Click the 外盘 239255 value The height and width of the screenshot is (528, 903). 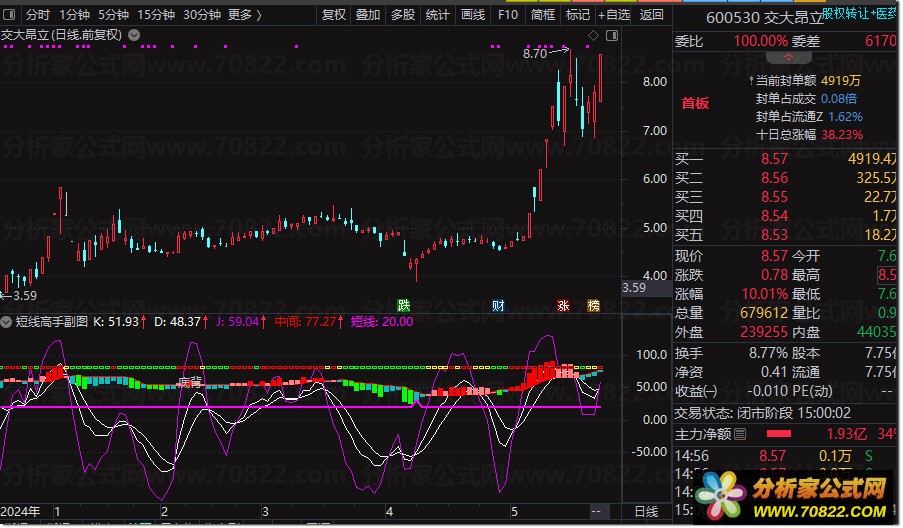click(x=764, y=332)
